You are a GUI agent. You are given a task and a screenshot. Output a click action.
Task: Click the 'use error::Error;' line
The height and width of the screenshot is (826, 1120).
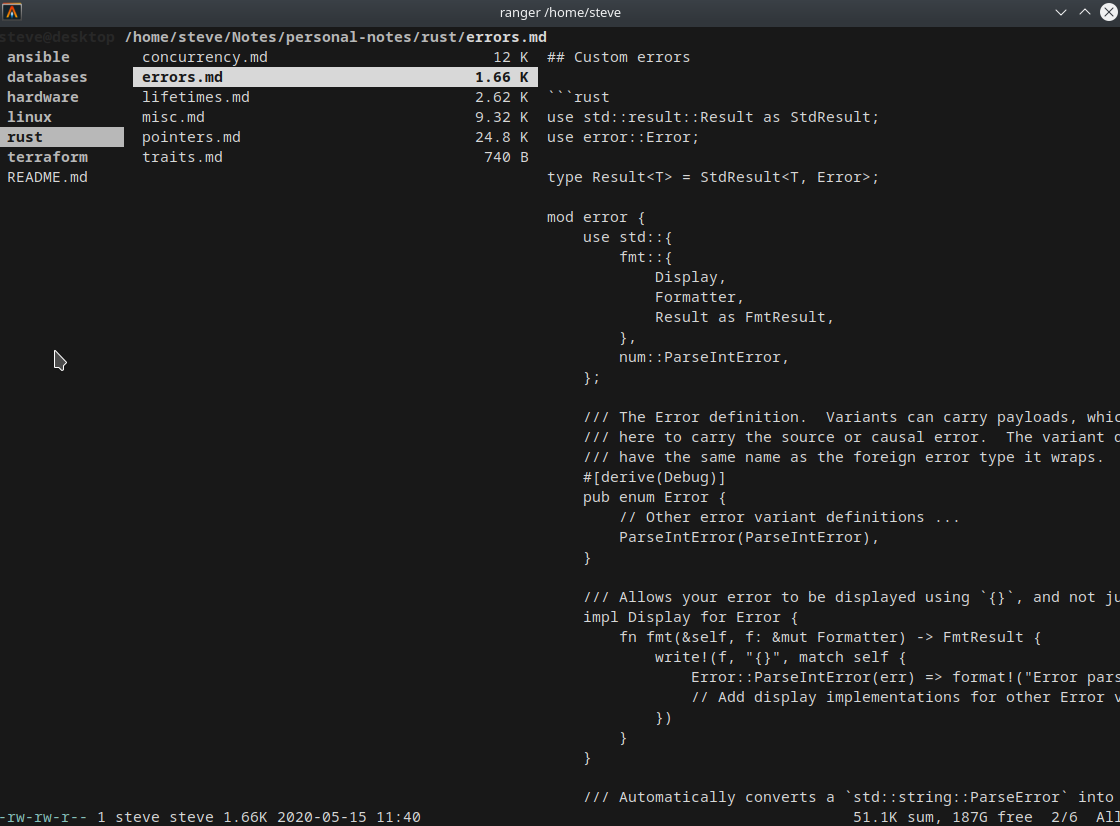click(623, 137)
